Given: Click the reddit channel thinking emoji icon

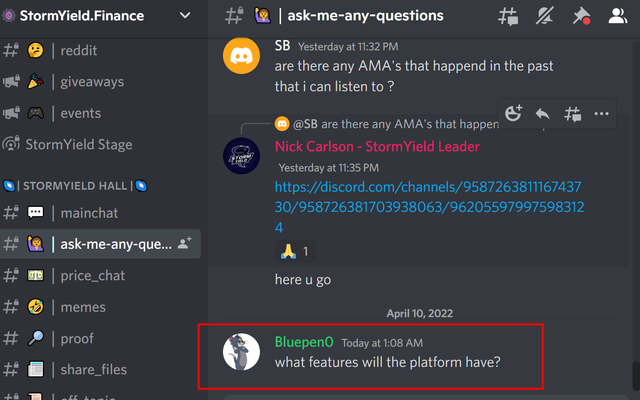Looking at the screenshot, I should click(x=36, y=51).
